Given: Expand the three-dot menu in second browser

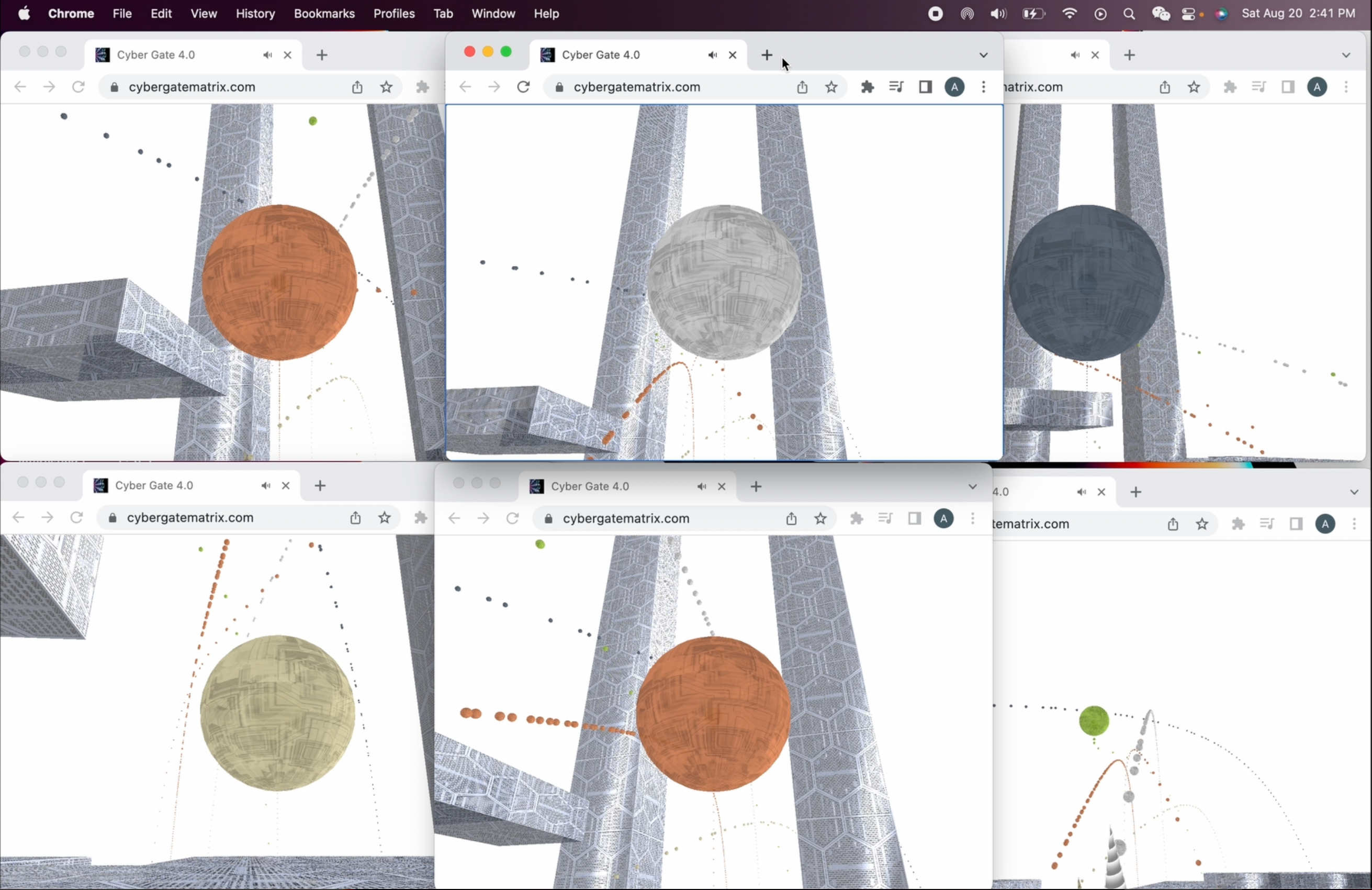Looking at the screenshot, I should tap(983, 87).
